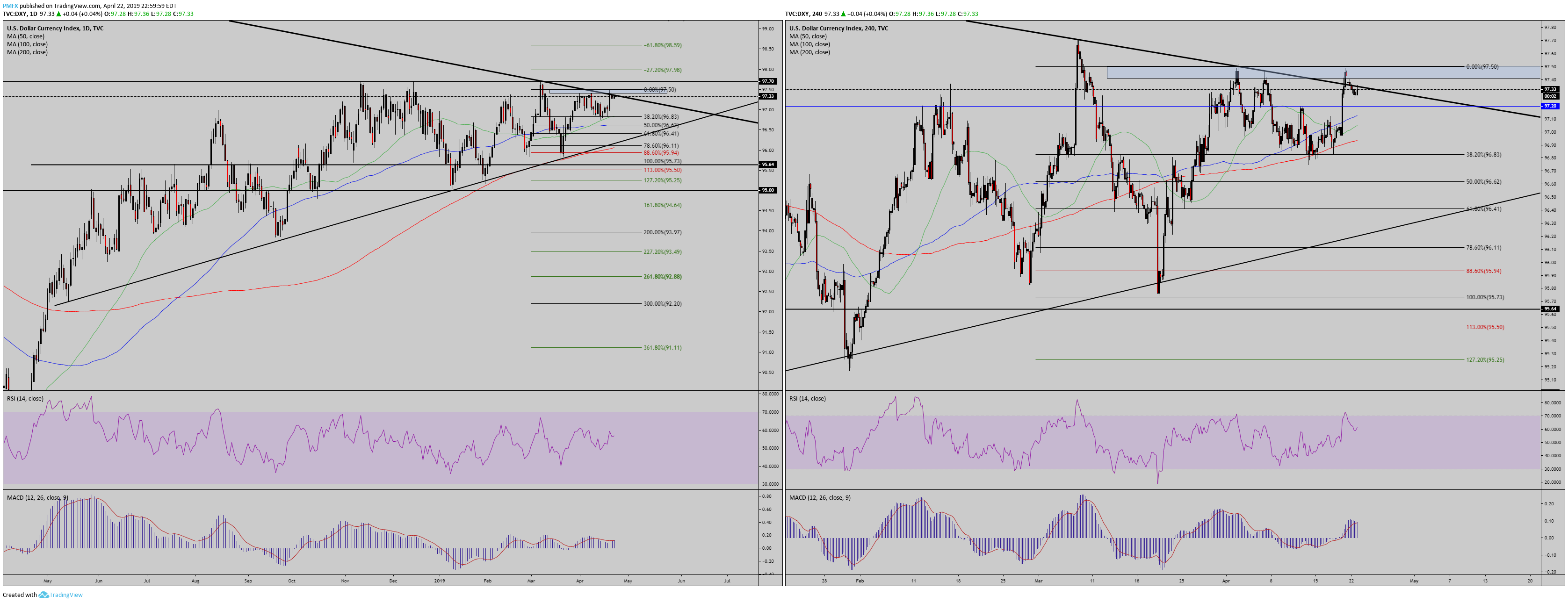Click the TVC:DXY, 1D ticker header
The image size is (1568, 603).
coord(20,14)
